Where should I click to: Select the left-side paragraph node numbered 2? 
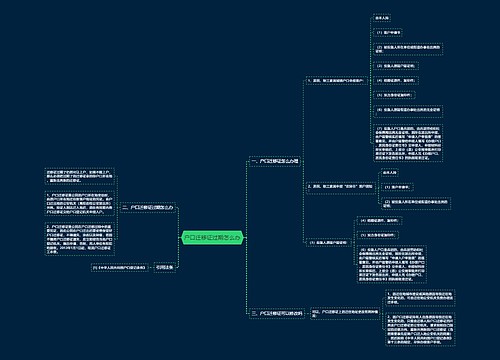tap(80, 239)
